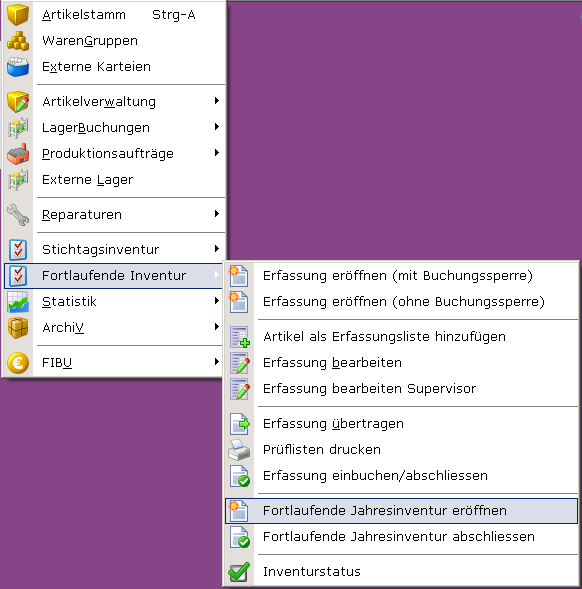Click the euro coin FIBU icon
The image size is (582, 589).
tap(18, 363)
